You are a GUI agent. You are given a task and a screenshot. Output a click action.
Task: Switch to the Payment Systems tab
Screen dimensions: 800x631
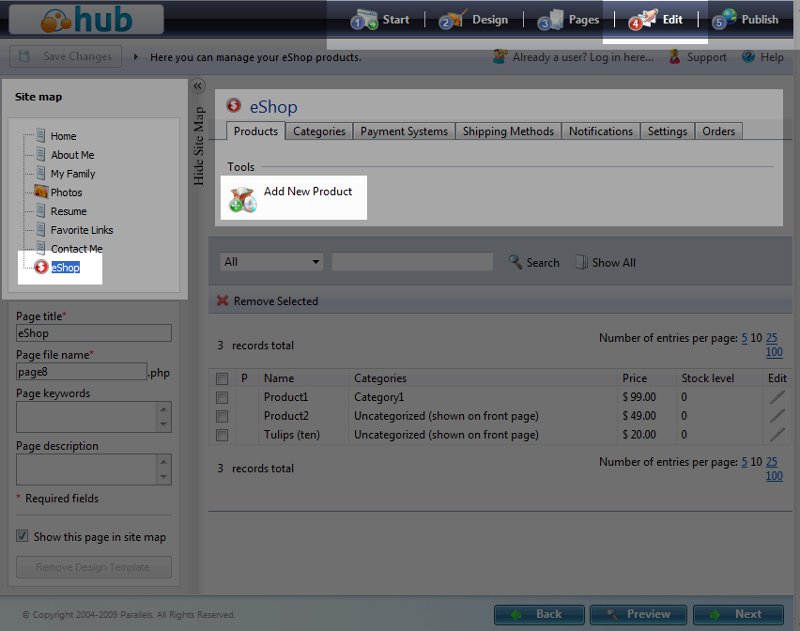pyautogui.click(x=404, y=131)
